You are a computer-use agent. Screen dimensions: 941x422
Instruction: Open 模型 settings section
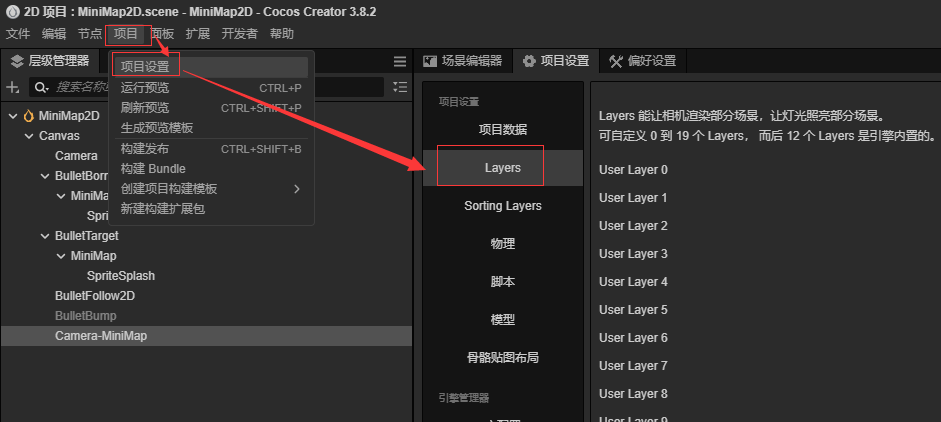[503, 319]
